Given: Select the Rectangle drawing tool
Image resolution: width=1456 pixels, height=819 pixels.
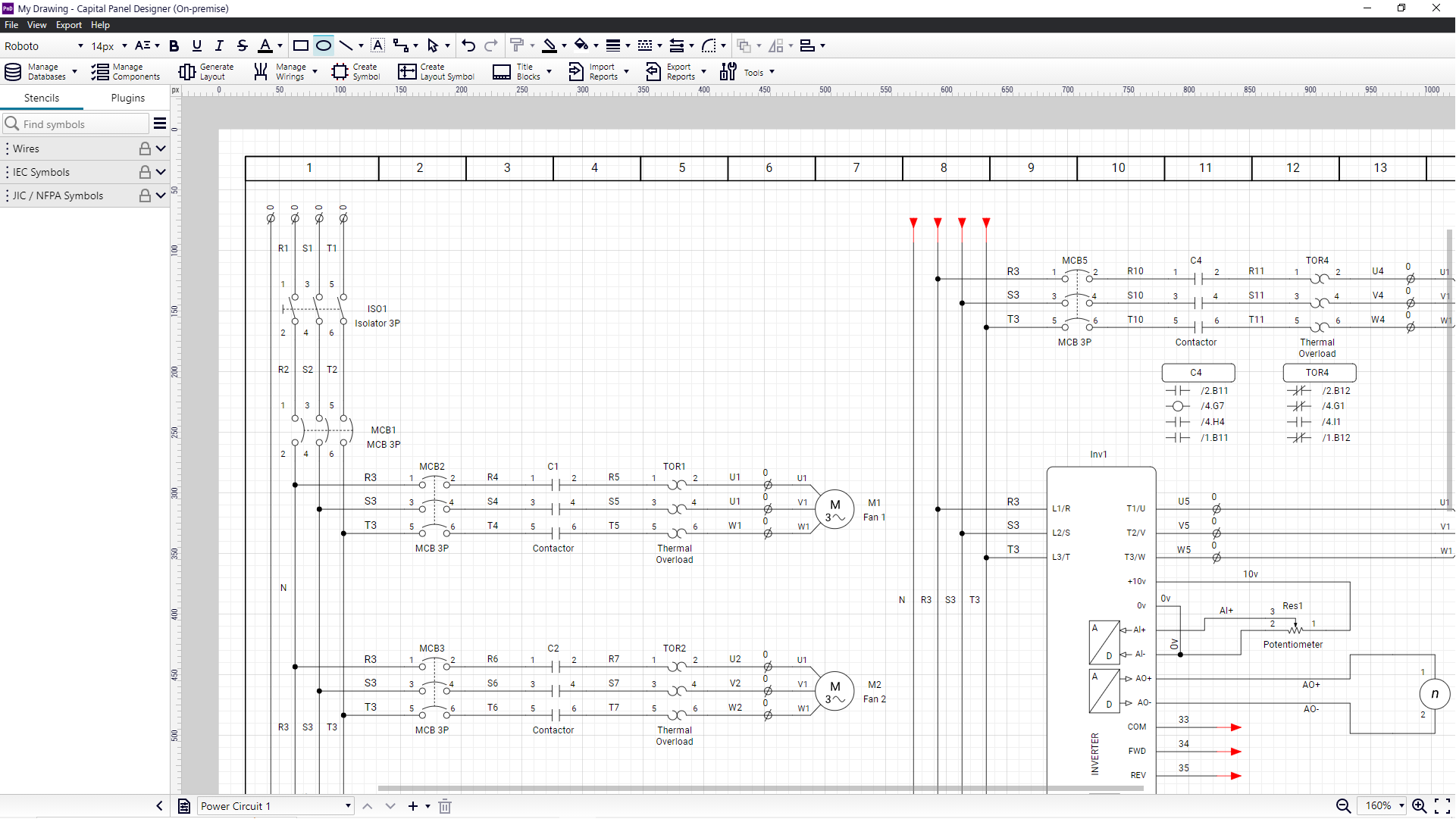Looking at the screenshot, I should pyautogui.click(x=300, y=45).
